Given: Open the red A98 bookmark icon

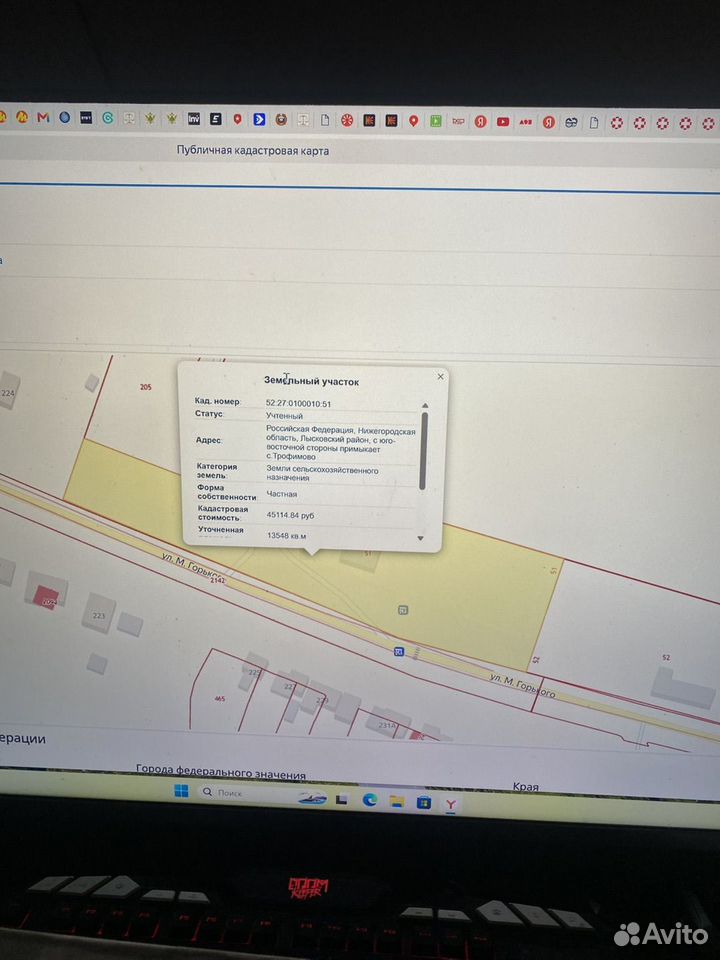Looking at the screenshot, I should [525, 122].
